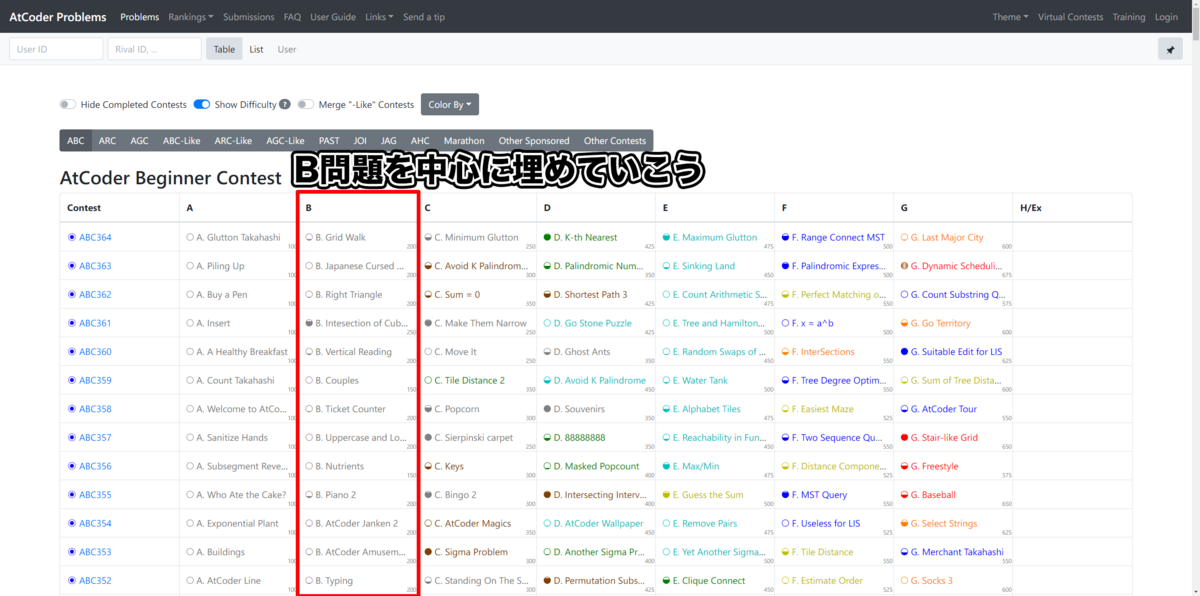Open the Marathon tab
This screenshot has width=1200, height=596.
tap(464, 141)
